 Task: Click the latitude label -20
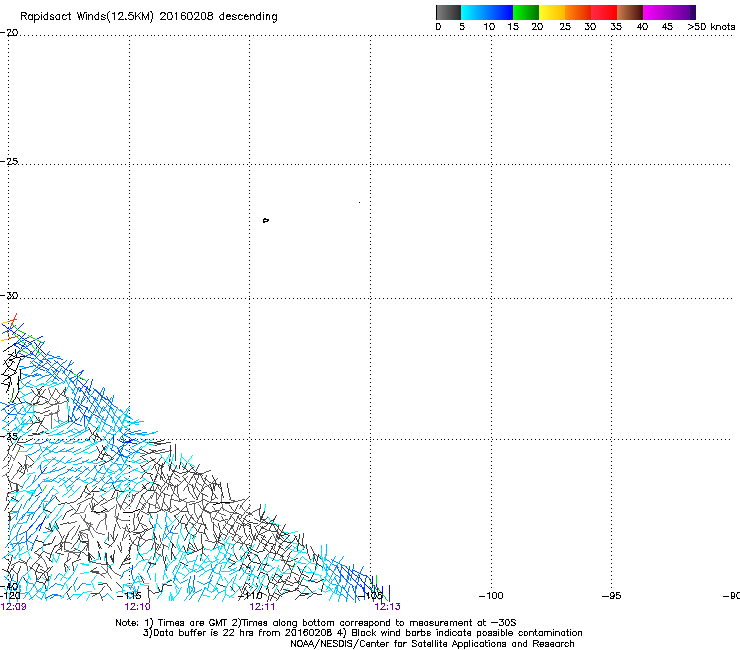click(x=9, y=33)
